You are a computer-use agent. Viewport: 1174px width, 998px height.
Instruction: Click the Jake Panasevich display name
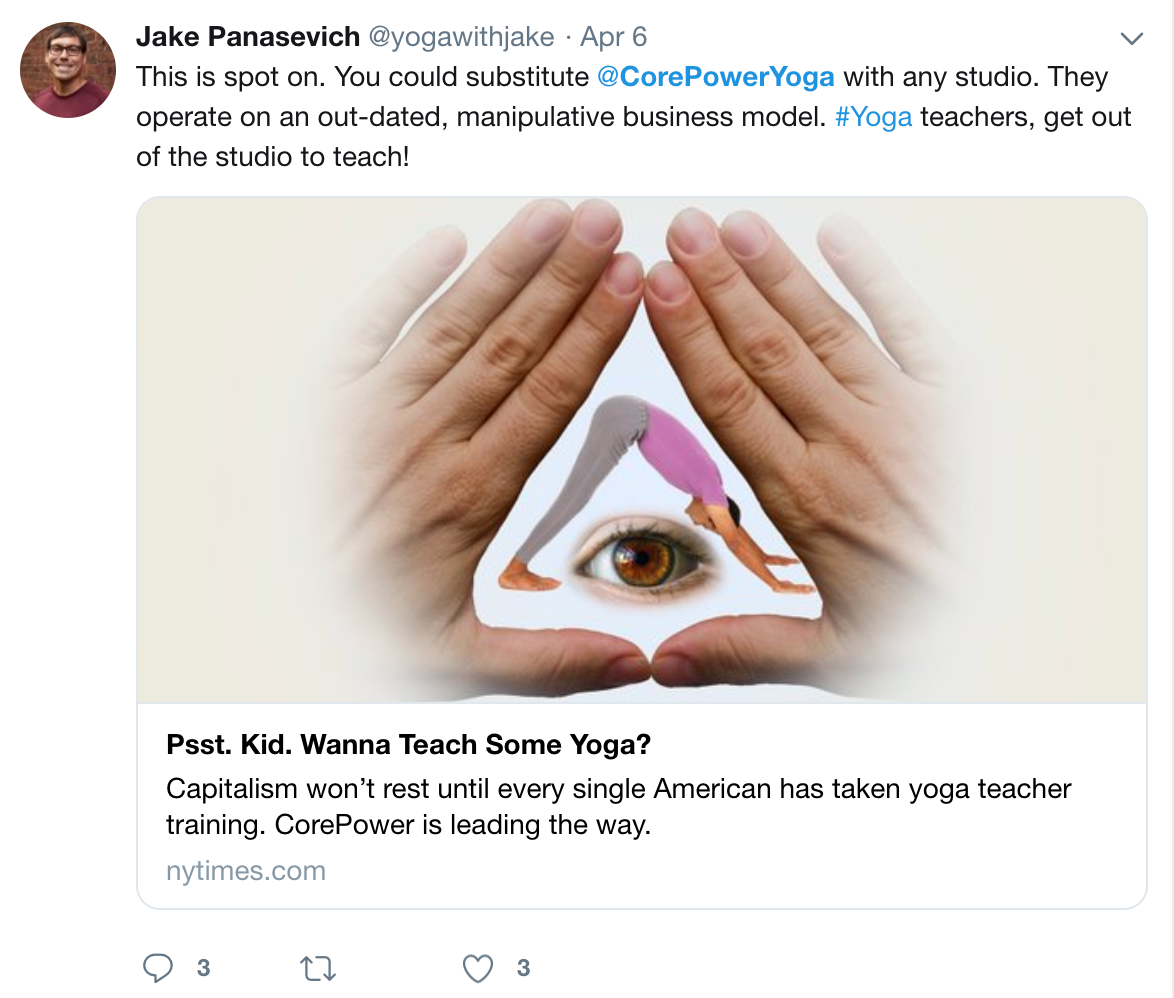(x=248, y=36)
